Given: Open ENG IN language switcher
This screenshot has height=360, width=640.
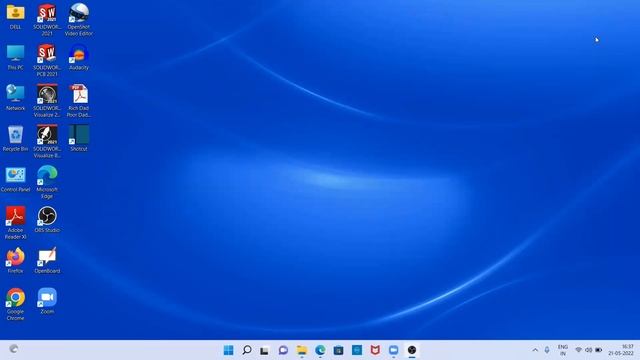Looking at the screenshot, I should tap(563, 350).
